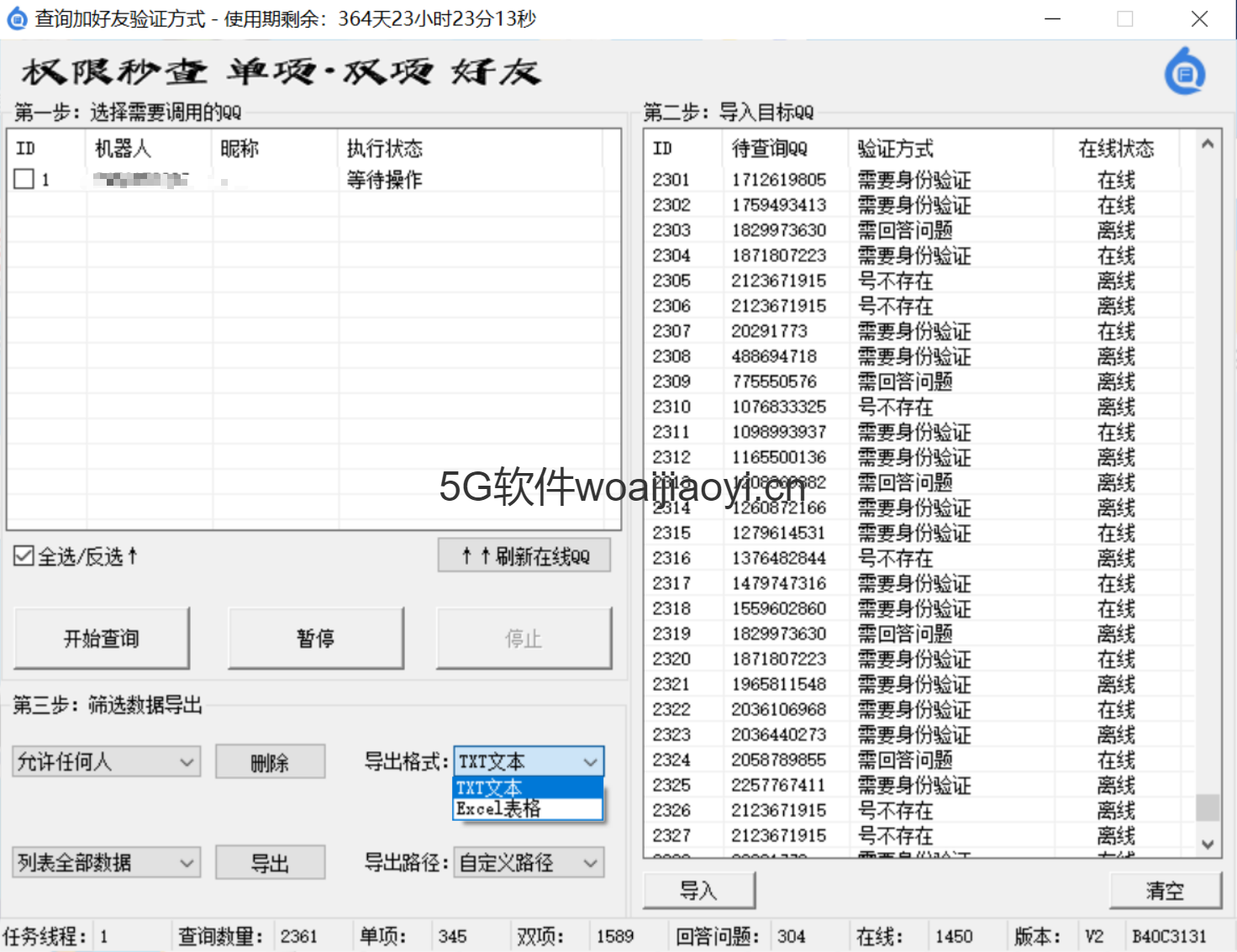Refresh online QQ with 刷新在线QQ button

[x=524, y=555]
